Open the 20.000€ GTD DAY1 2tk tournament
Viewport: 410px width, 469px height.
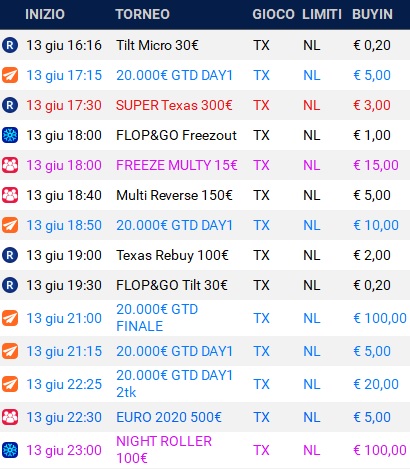174,384
